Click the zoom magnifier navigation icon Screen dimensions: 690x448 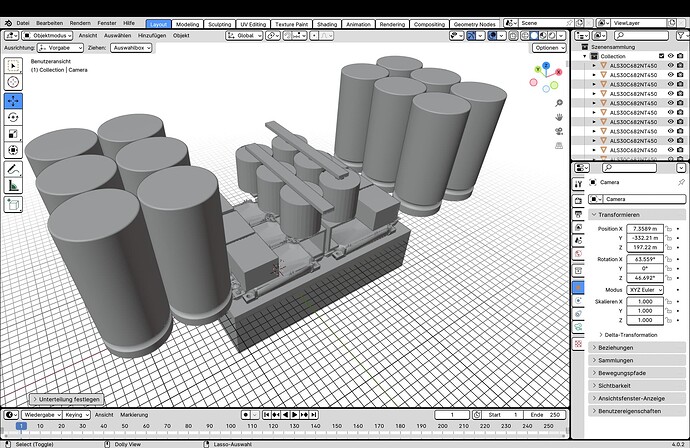tap(559, 103)
